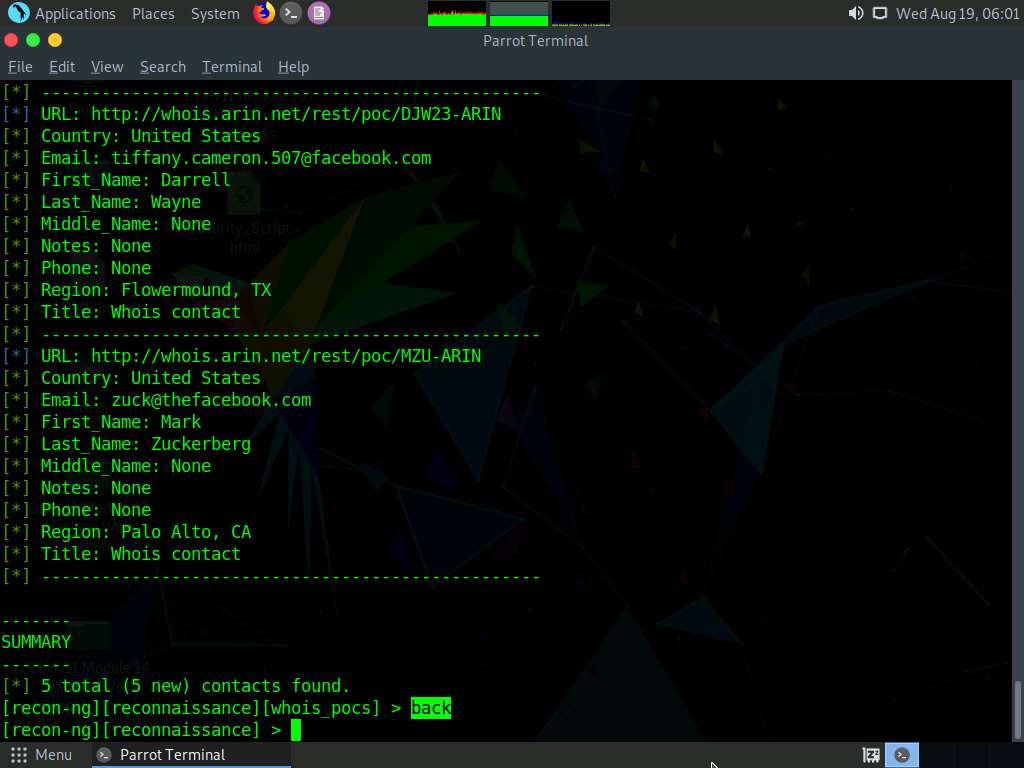Open the View menu
Screen dimensions: 1024x768
coord(107,67)
